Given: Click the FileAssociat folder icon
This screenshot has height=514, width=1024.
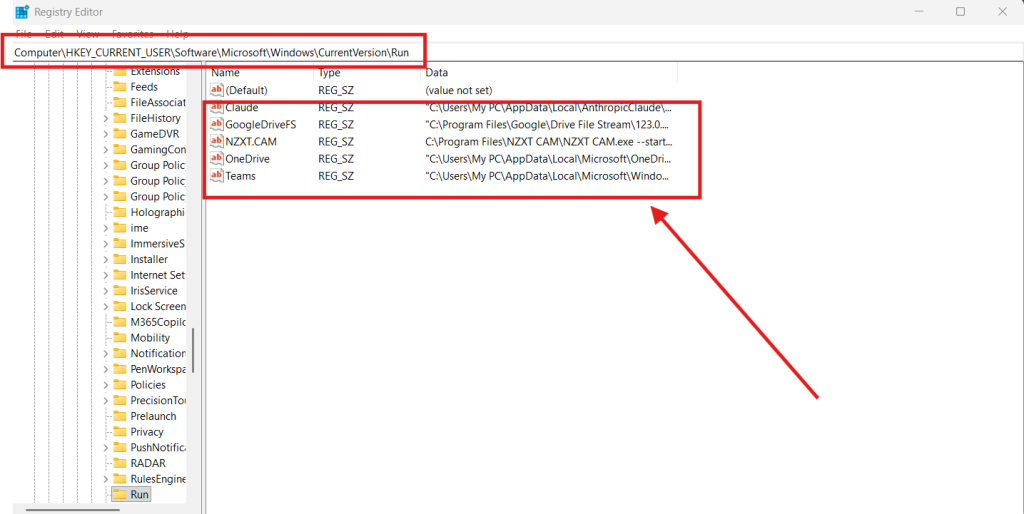Looking at the screenshot, I should coord(120,103).
